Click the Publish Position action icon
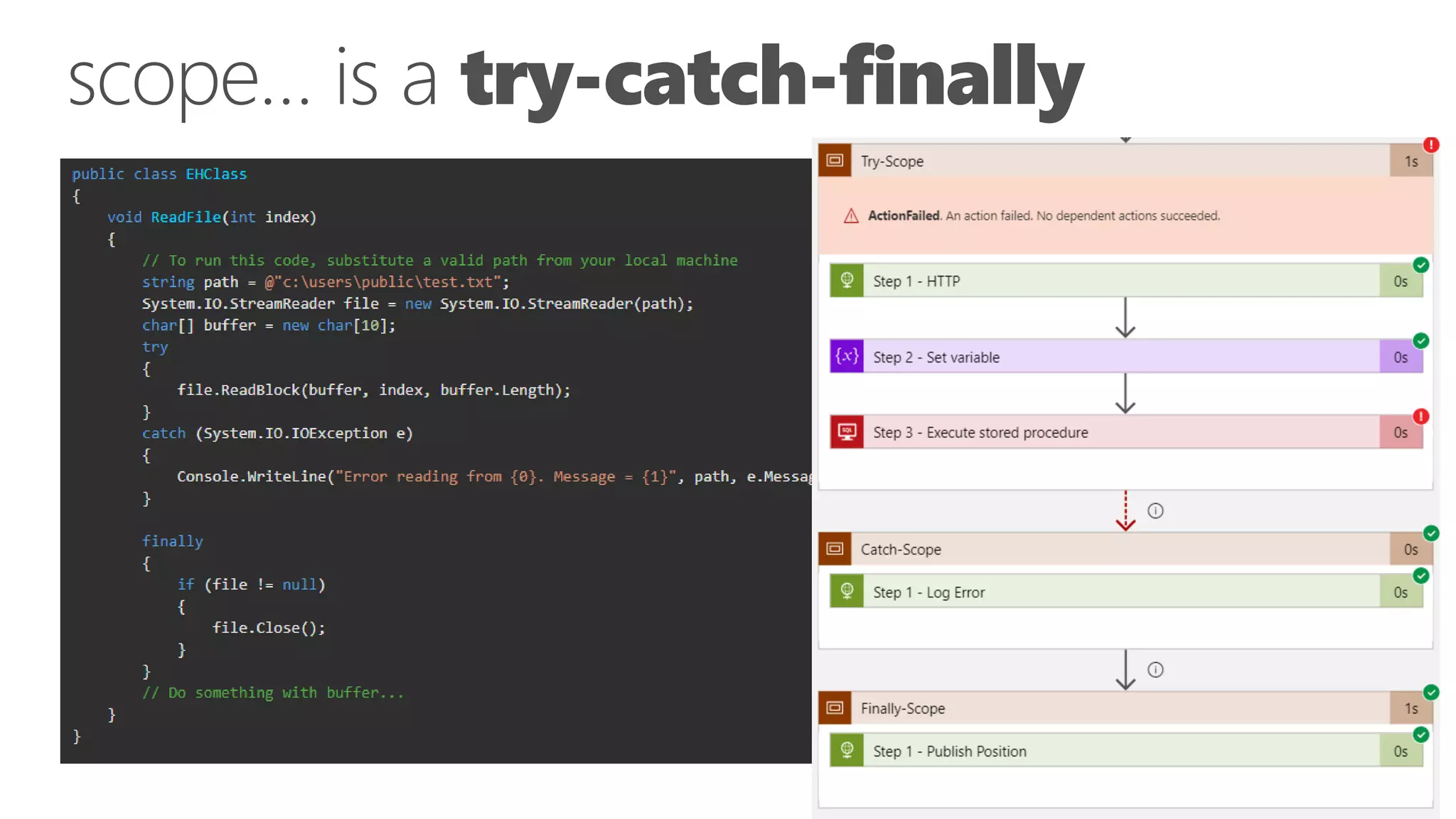Viewport: 1456px width, 819px height. point(847,751)
